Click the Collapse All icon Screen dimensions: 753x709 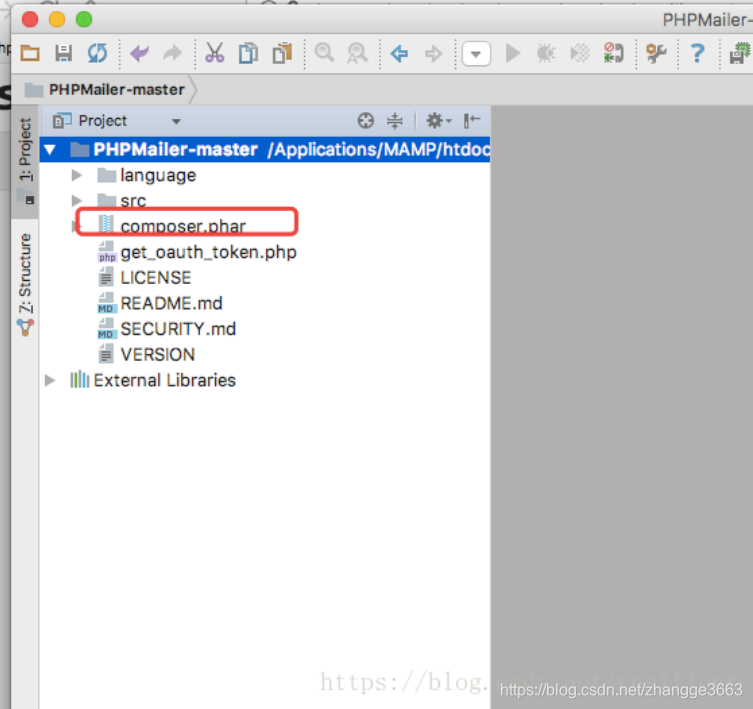click(395, 121)
